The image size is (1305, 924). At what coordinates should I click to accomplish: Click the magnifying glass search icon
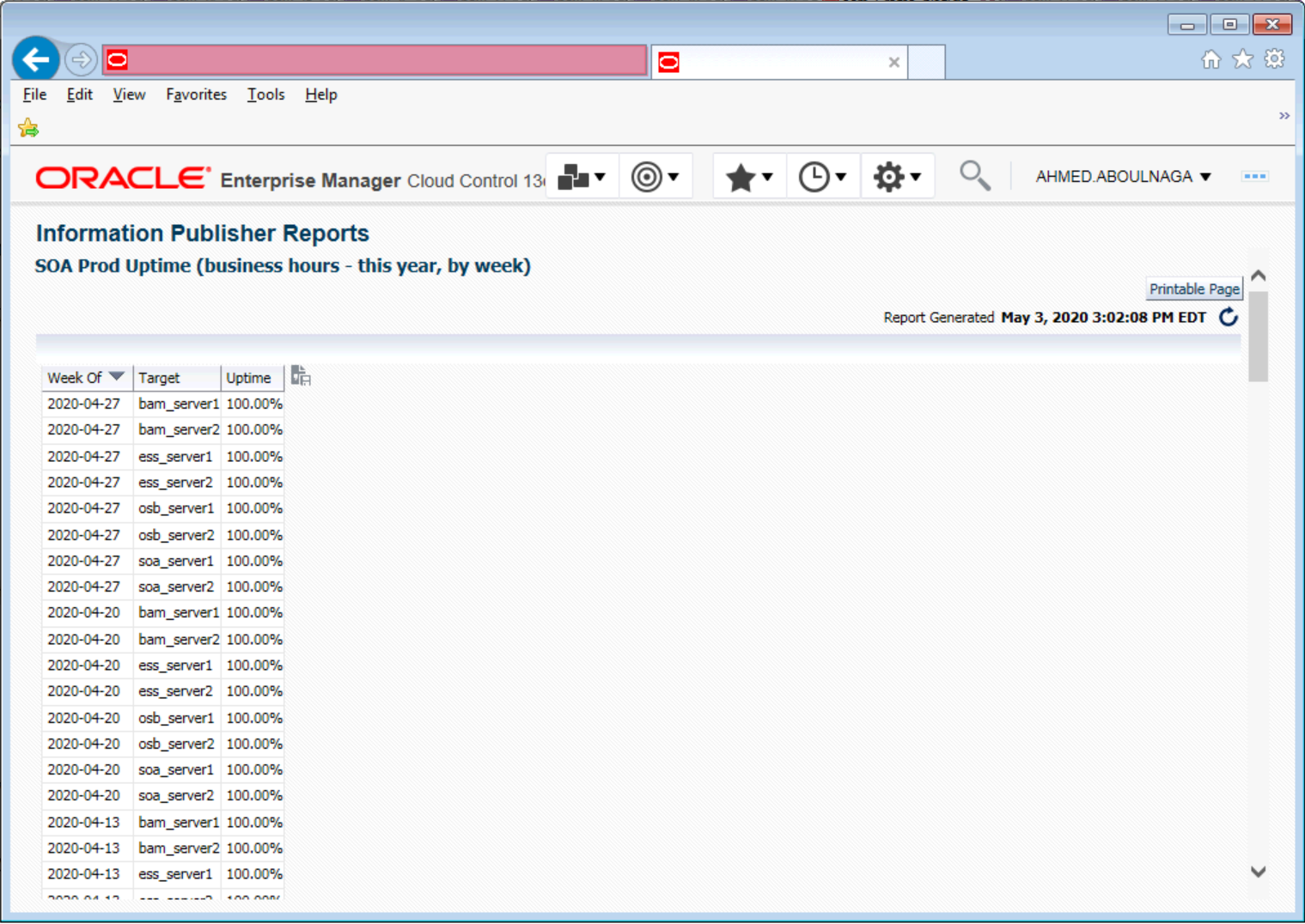coord(974,176)
